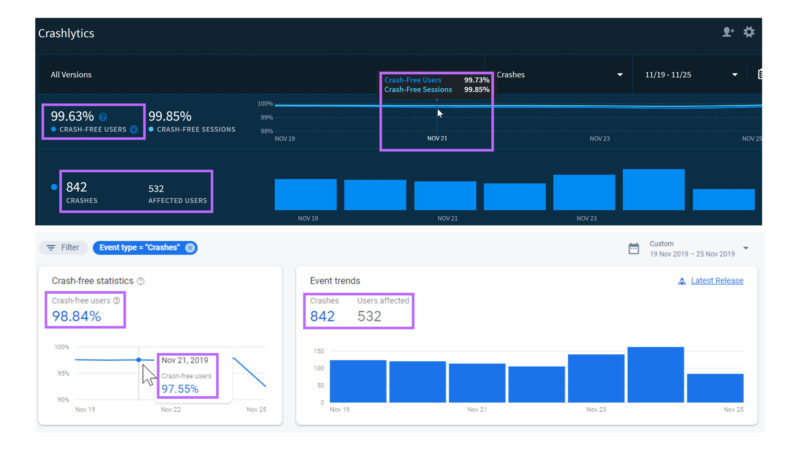800x450 pixels.
Task: Click the Nov 21 point on crash-free line
Action: [x=138, y=359]
